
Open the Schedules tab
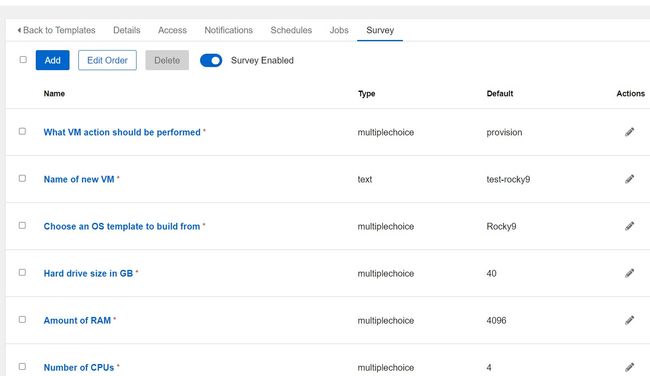(291, 30)
